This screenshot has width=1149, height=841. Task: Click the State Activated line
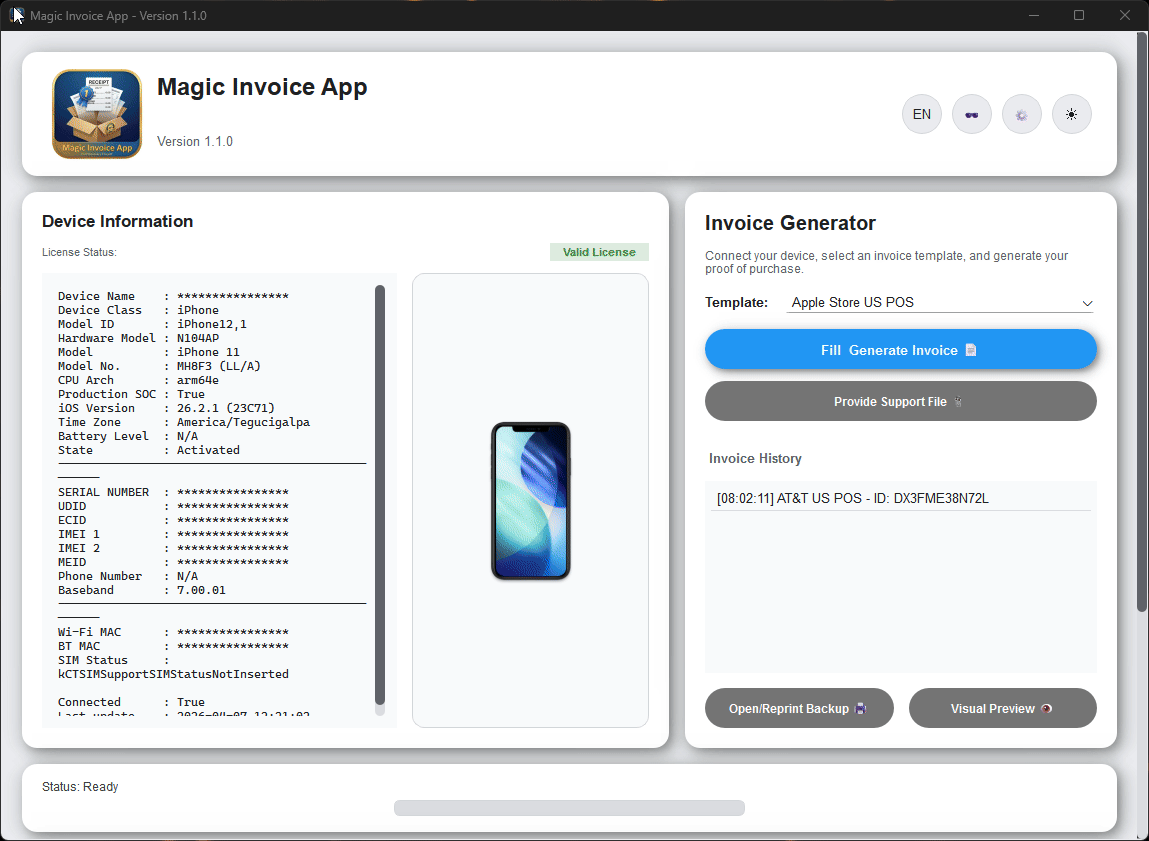click(x=149, y=450)
